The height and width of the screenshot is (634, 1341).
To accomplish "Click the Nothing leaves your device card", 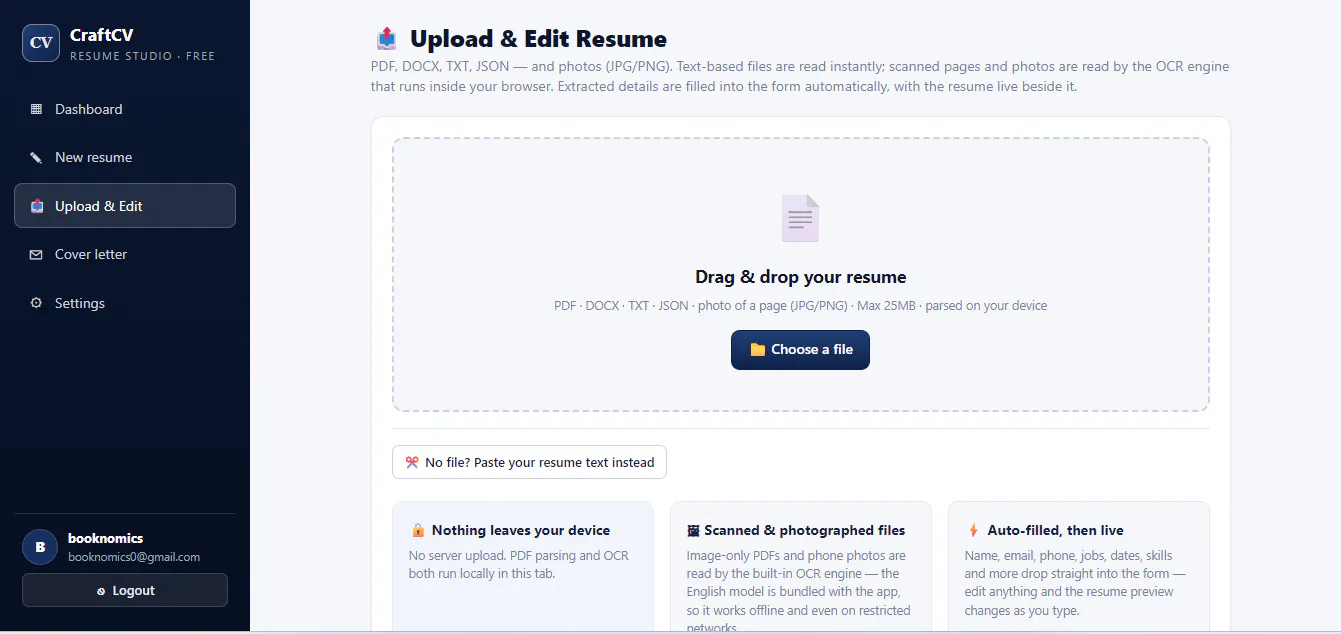I will pos(523,567).
